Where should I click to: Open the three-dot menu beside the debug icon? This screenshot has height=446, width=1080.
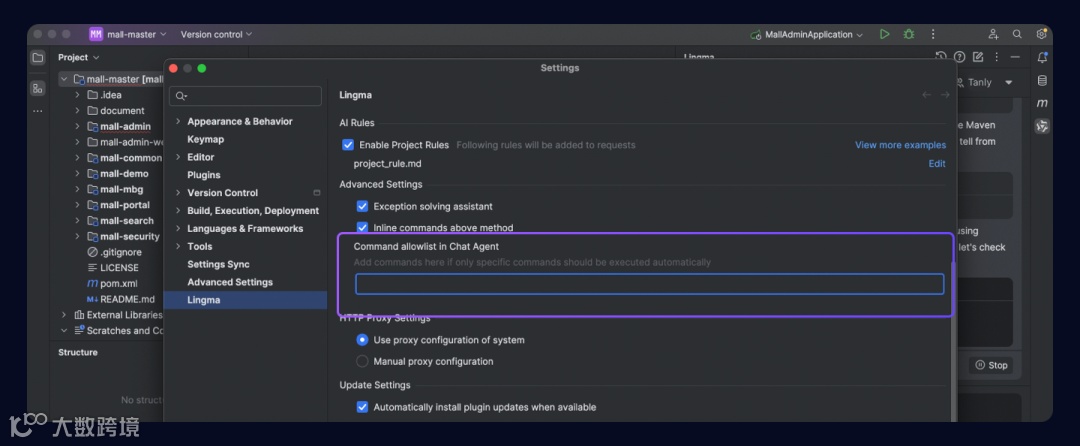(933, 34)
